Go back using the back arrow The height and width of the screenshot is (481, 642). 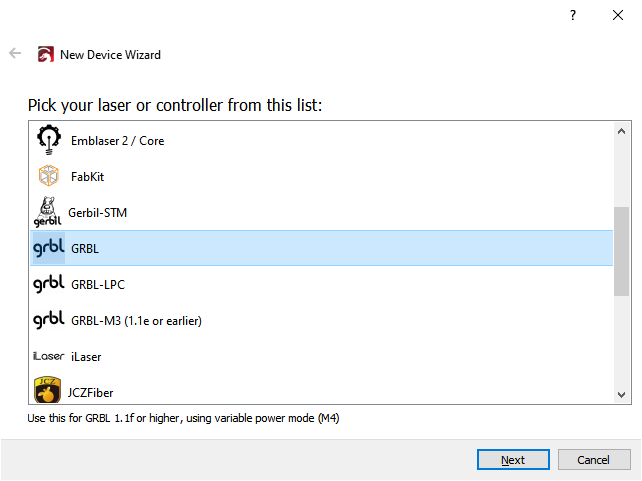(15, 54)
